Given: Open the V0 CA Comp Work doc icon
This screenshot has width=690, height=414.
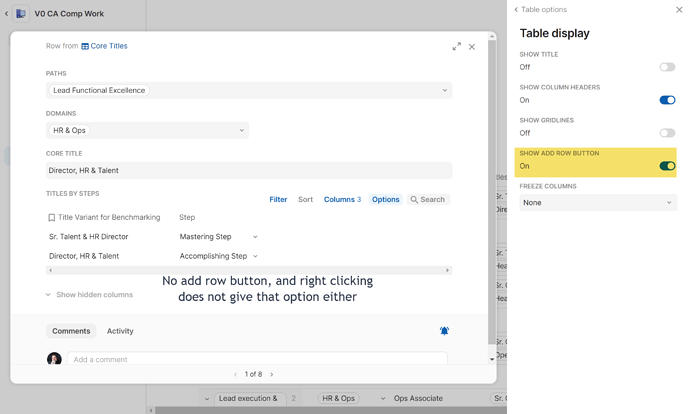Looking at the screenshot, I should (21, 14).
